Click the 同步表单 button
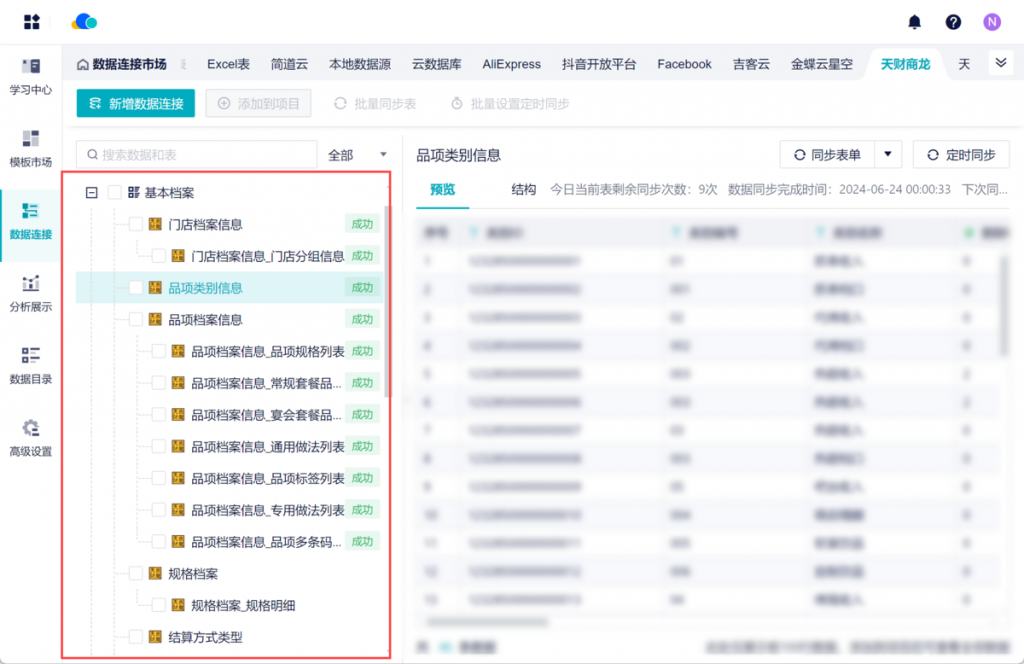Image resolution: width=1024 pixels, height=664 pixels. pyautogui.click(x=827, y=155)
